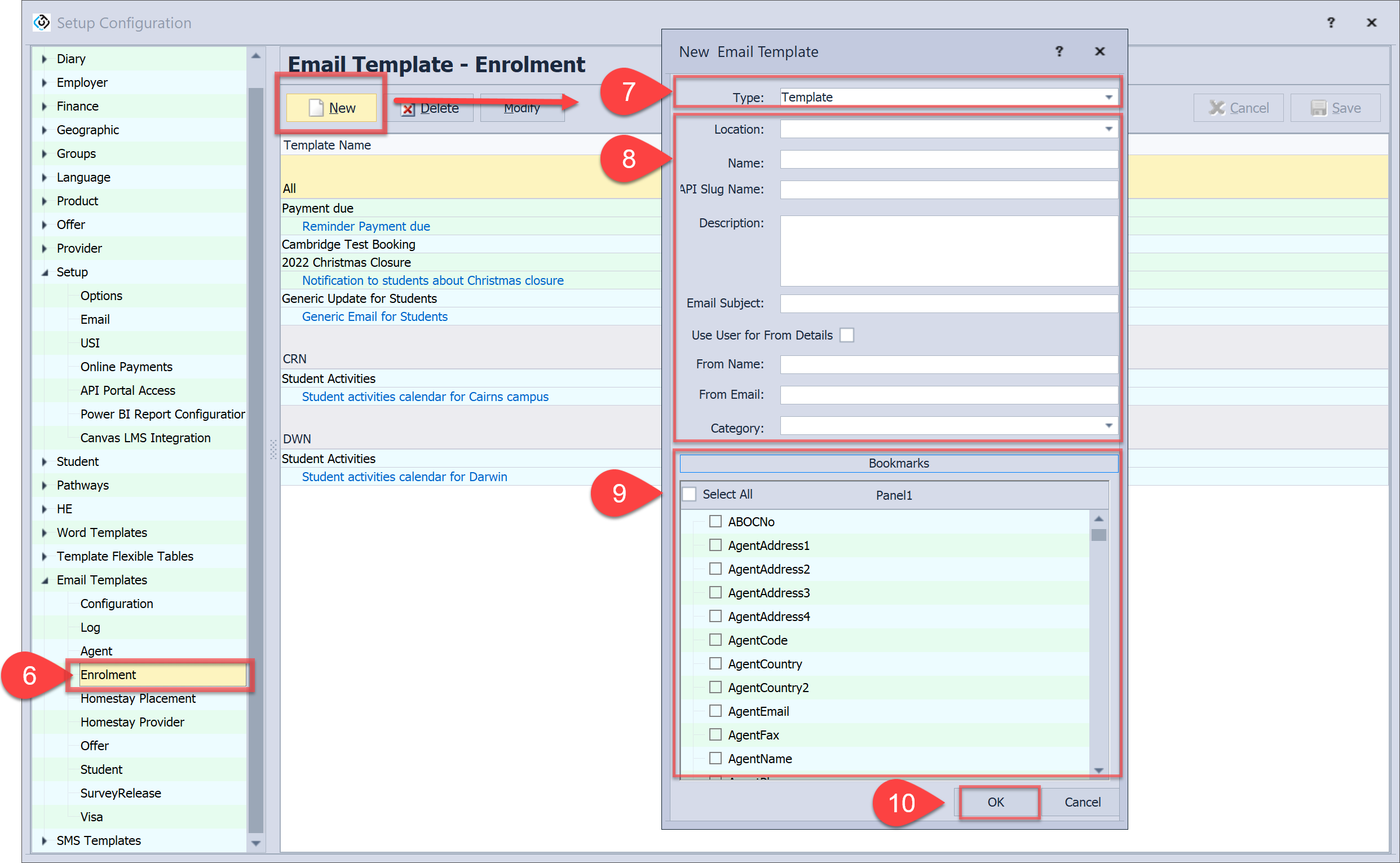Click the Email Subject input field
The height and width of the screenshot is (863, 1400).
(x=948, y=303)
